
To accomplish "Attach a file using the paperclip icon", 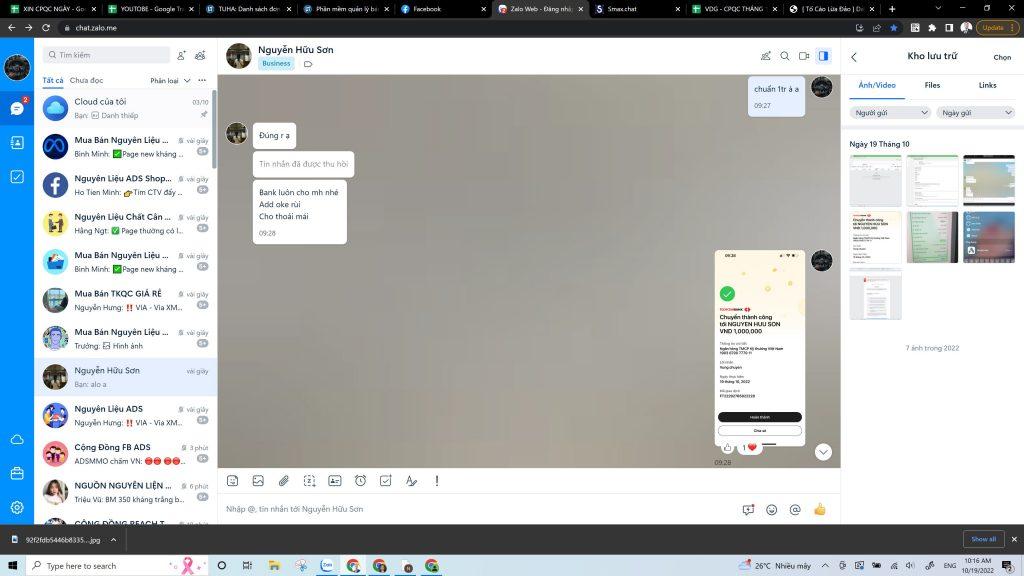I will [x=283, y=481].
